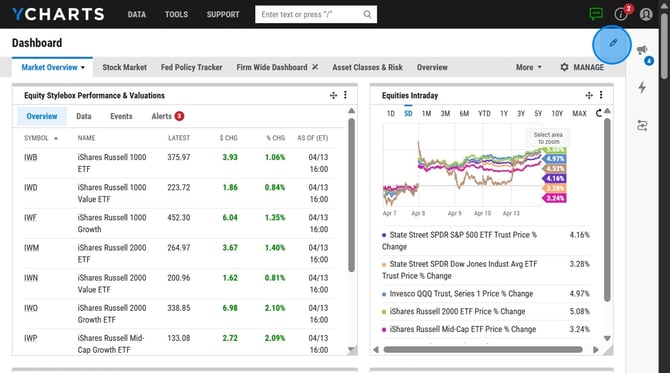Click the up arrow of the Equities Intraday scrollbar
Screen dimensions: 670x373
pos(607,112)
